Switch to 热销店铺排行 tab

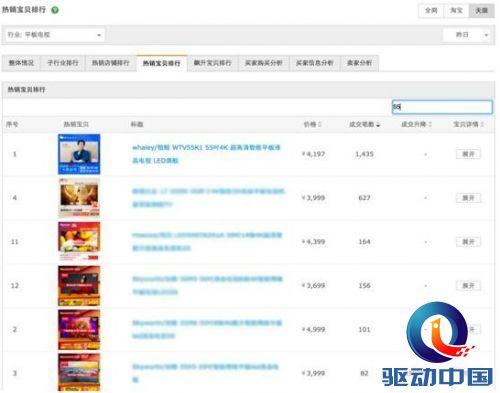click(110, 63)
